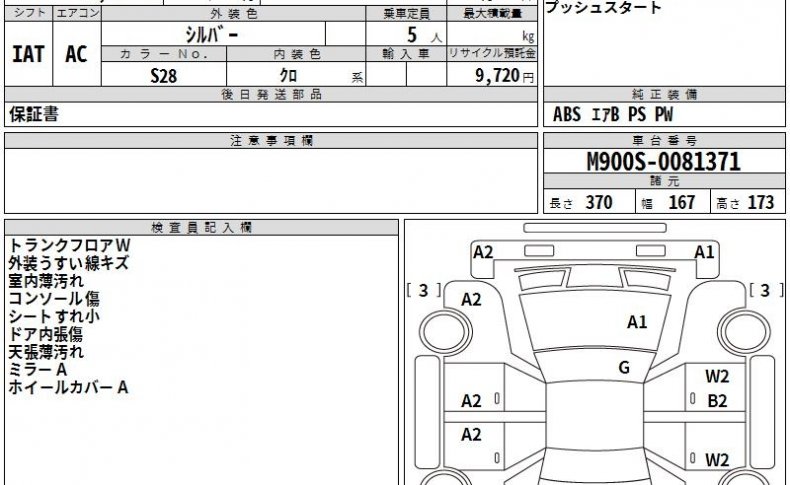Click the A2 mark on the front fender
The image size is (790, 485).
tap(471, 300)
